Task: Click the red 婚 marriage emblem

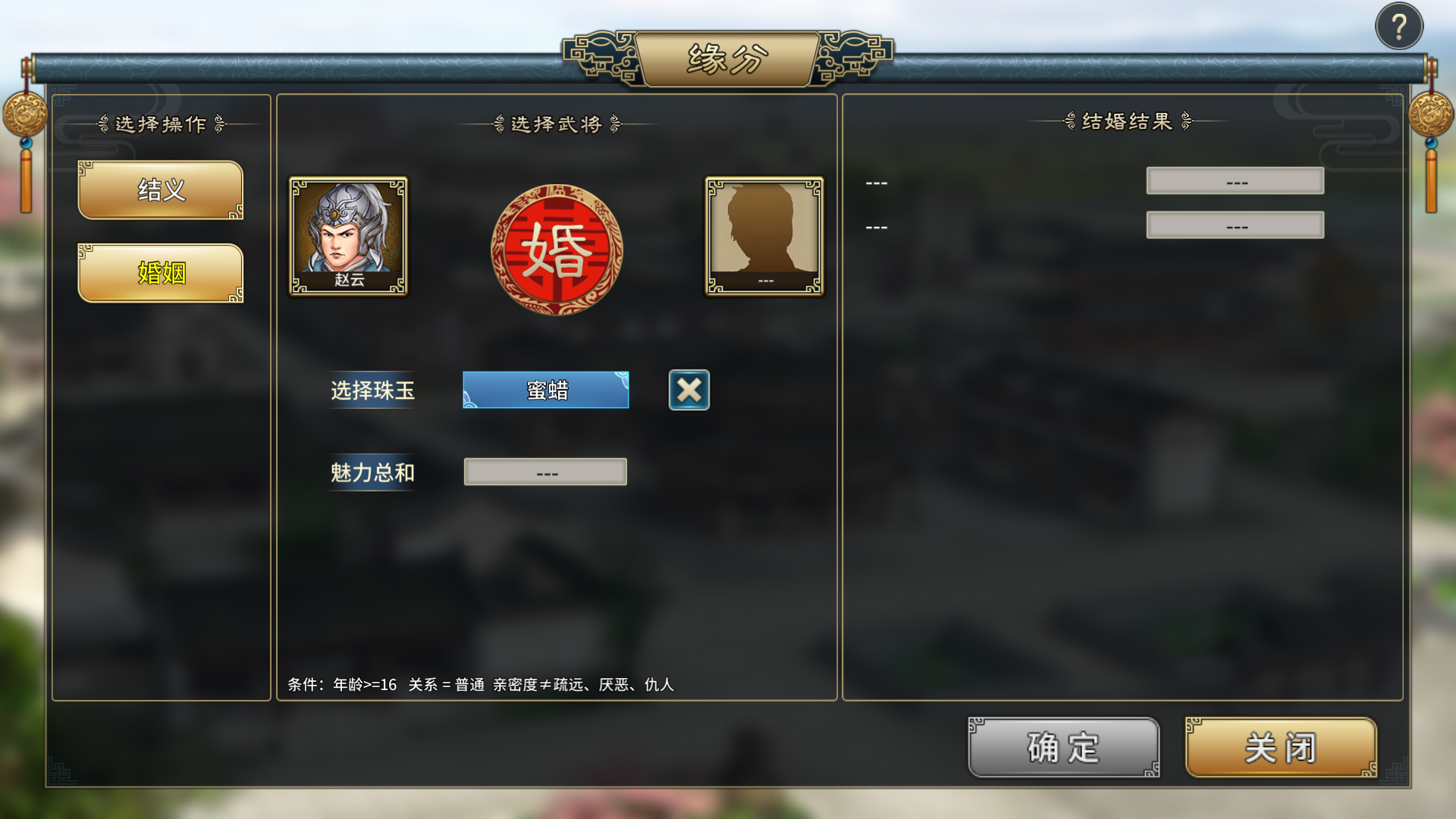Action: pos(557,249)
